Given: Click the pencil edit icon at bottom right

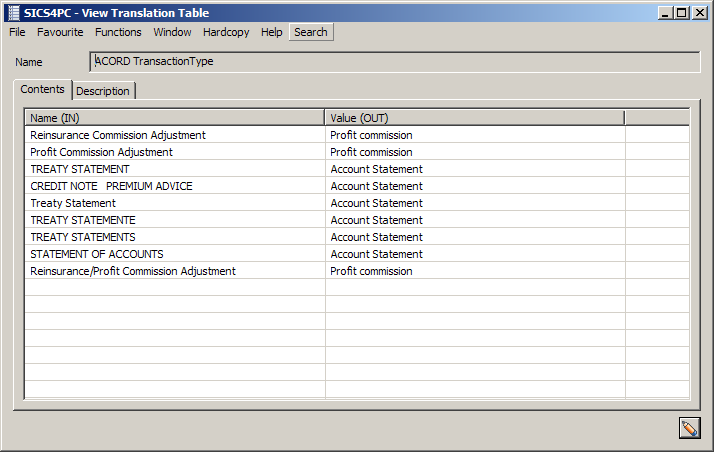Looking at the screenshot, I should click(x=688, y=428).
